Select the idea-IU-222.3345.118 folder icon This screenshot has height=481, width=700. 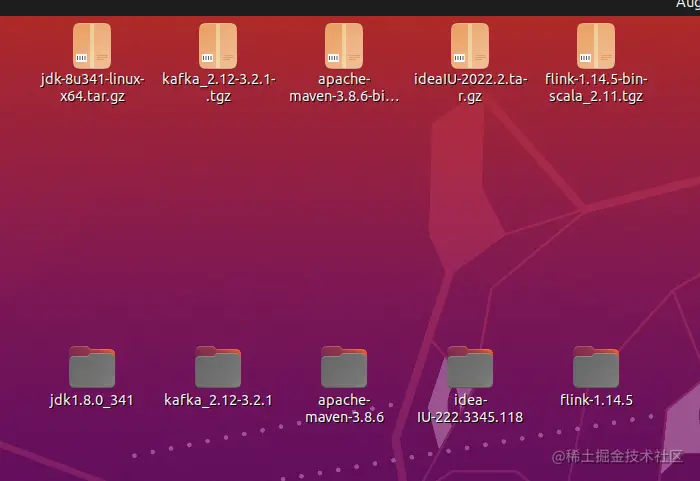pos(470,367)
